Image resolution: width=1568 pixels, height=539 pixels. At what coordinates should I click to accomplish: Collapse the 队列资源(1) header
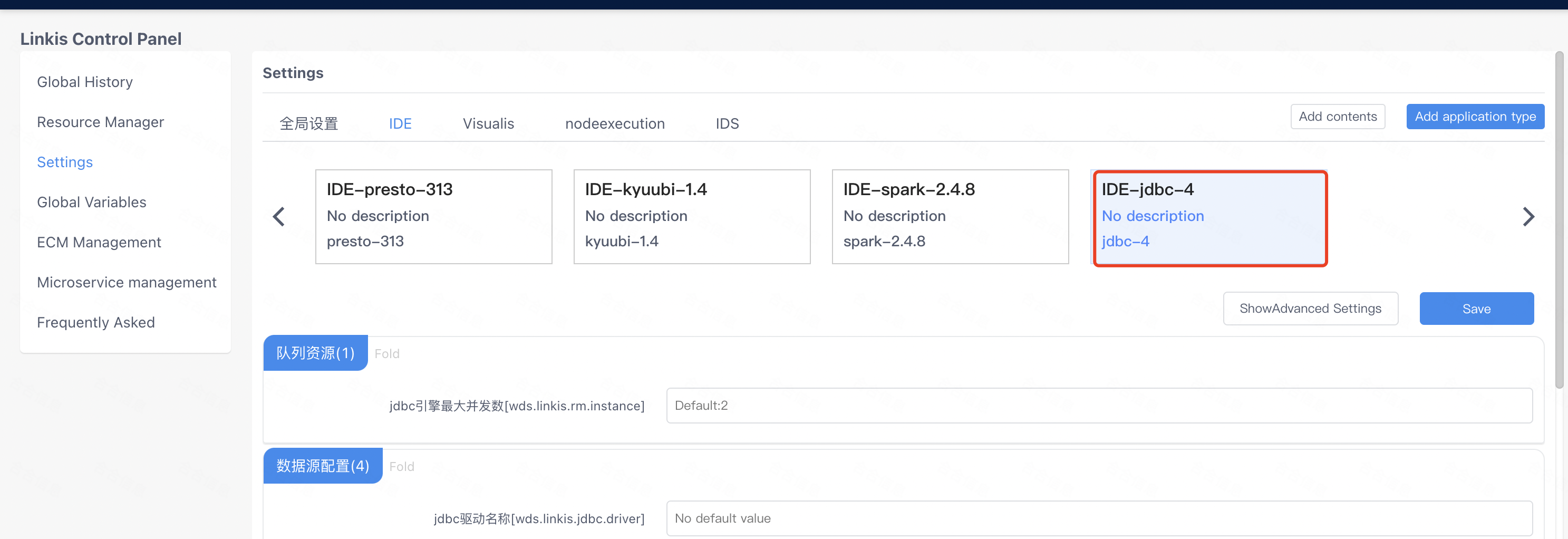315,353
